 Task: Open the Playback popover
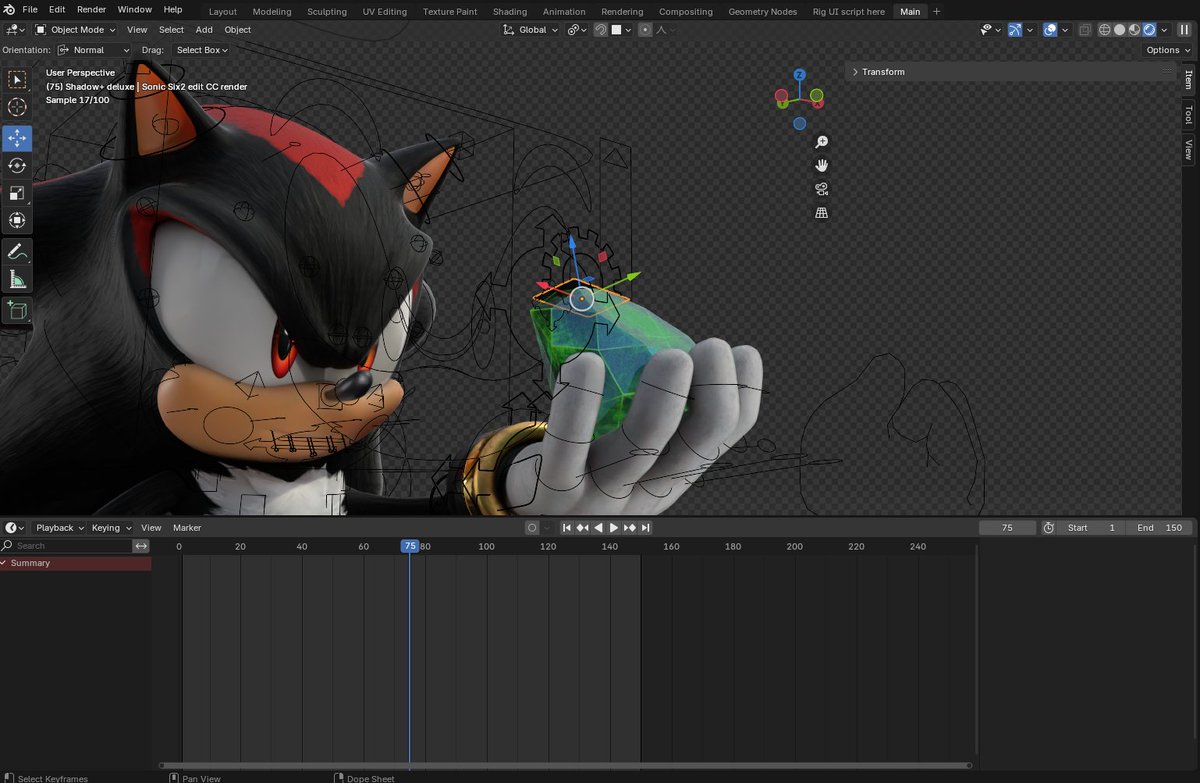point(59,528)
